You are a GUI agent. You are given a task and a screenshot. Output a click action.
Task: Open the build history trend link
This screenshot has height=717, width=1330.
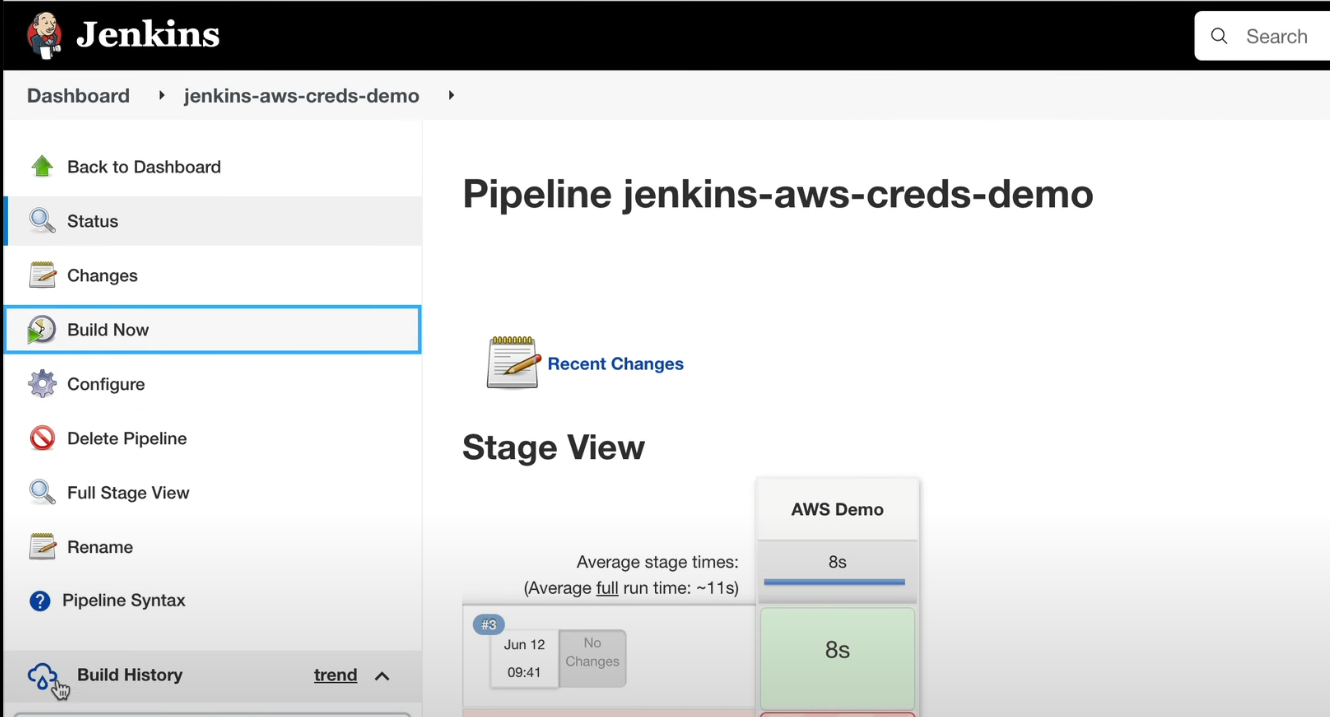pyautogui.click(x=335, y=675)
